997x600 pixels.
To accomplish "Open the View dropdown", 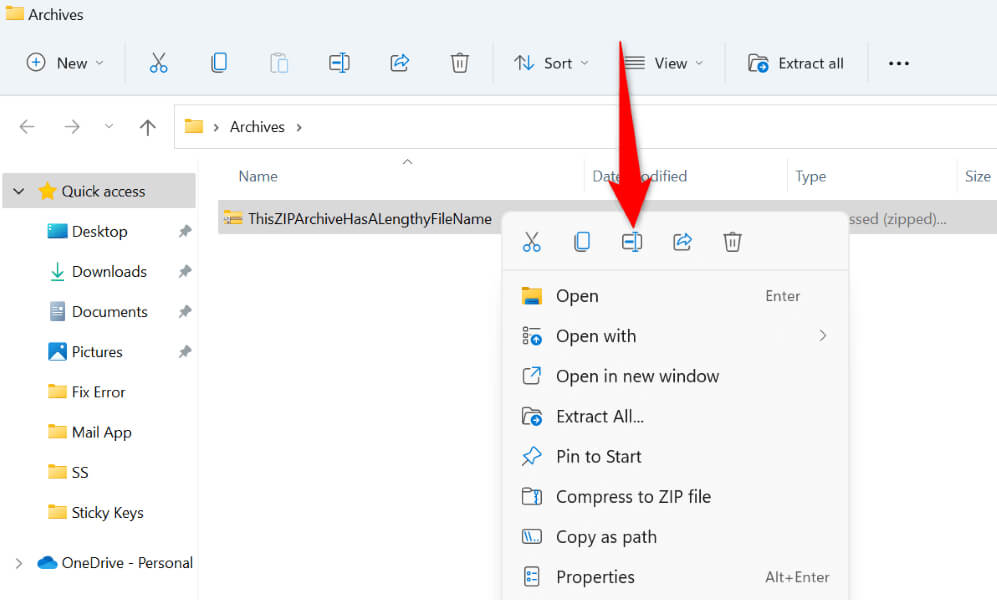I will point(663,63).
